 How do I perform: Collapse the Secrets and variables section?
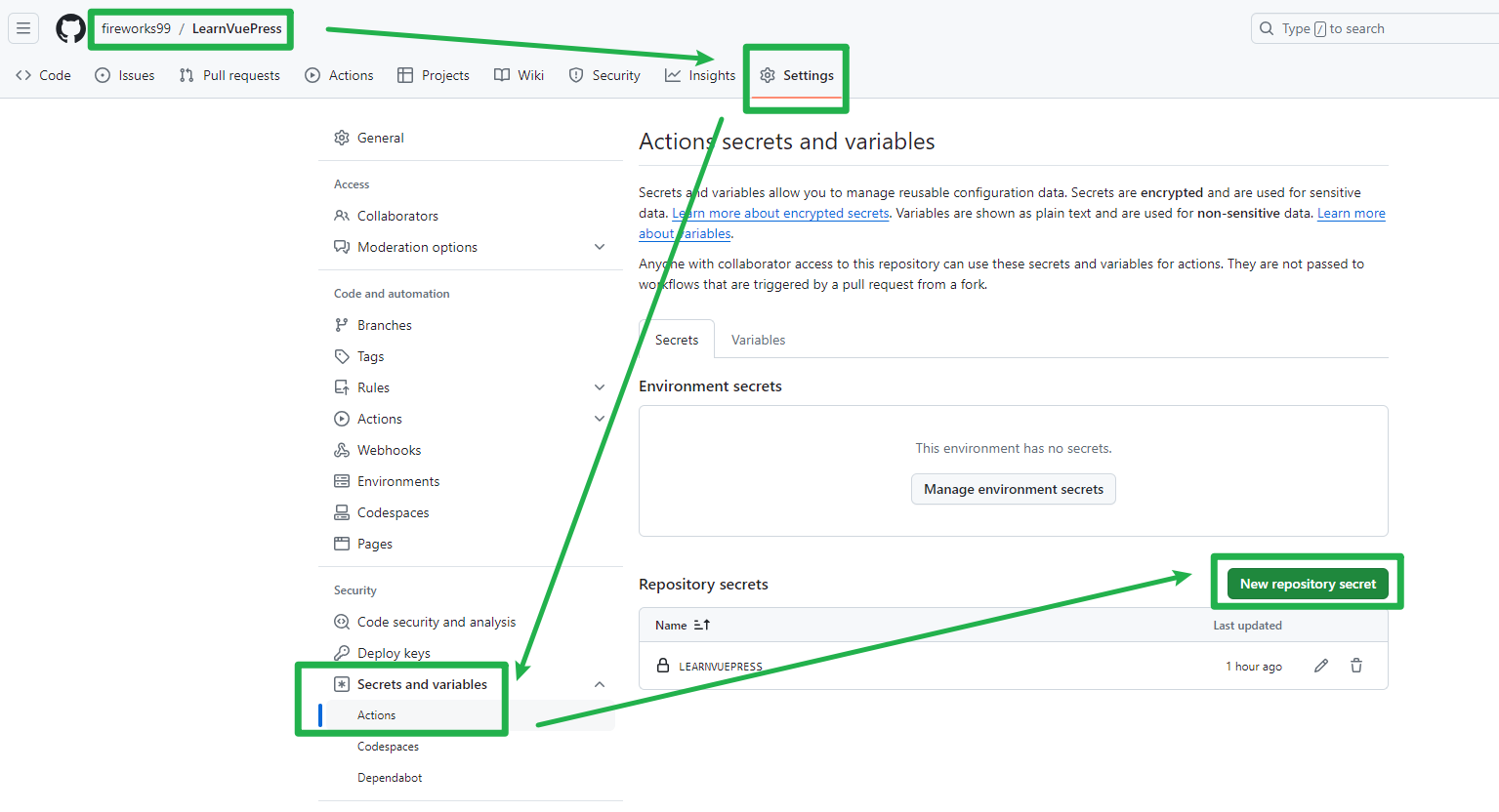tap(599, 684)
